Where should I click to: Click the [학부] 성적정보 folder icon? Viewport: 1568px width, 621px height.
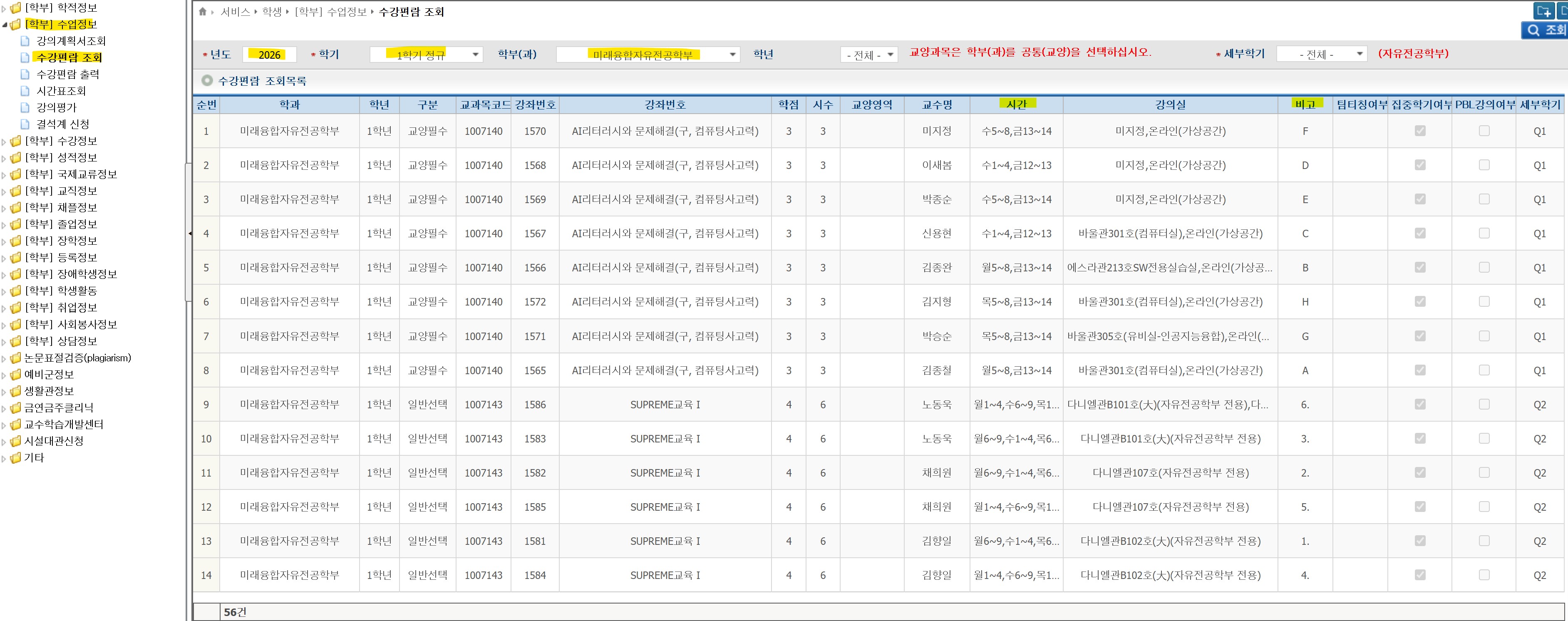click(x=16, y=158)
